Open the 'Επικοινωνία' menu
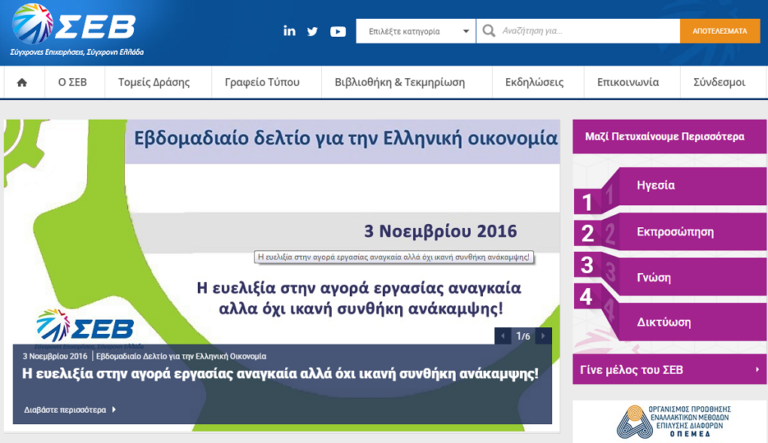This screenshot has height=443, width=768. [628, 82]
